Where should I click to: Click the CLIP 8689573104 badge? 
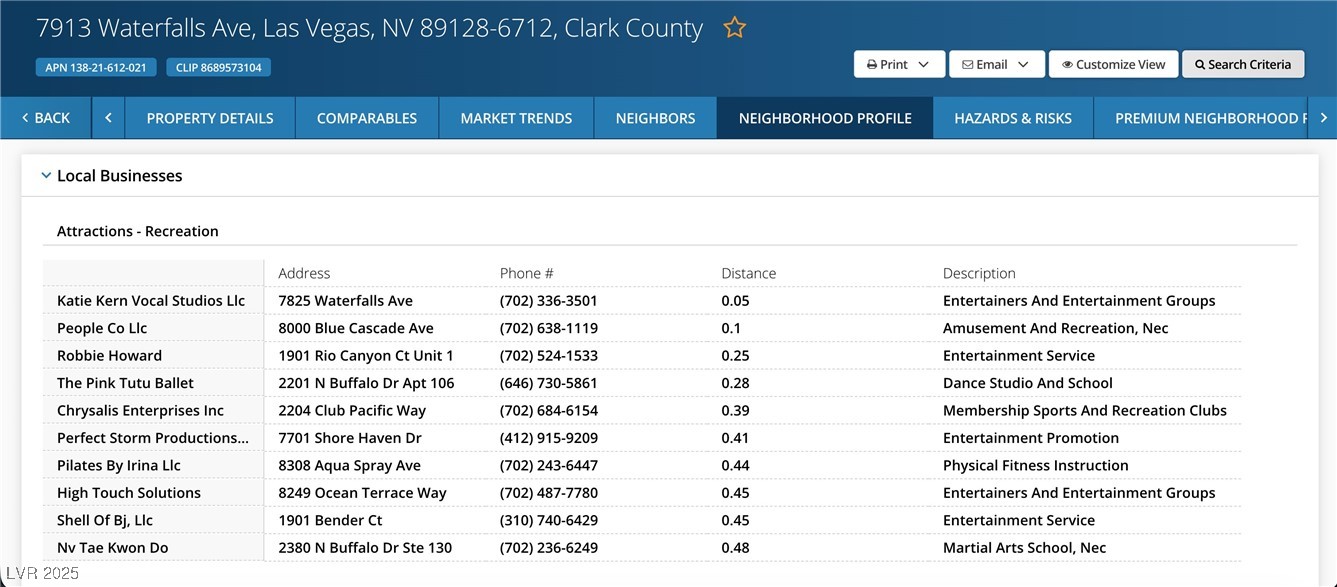point(218,68)
